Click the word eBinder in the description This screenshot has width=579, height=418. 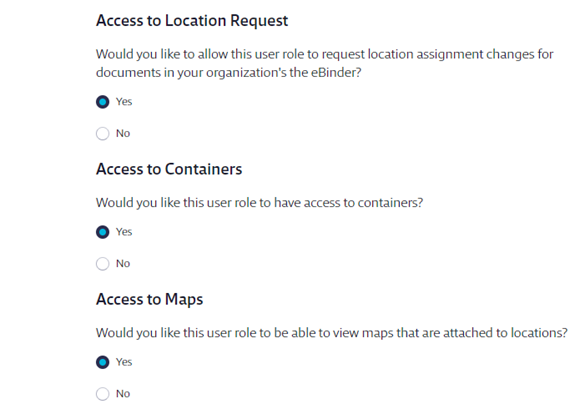[336, 72]
